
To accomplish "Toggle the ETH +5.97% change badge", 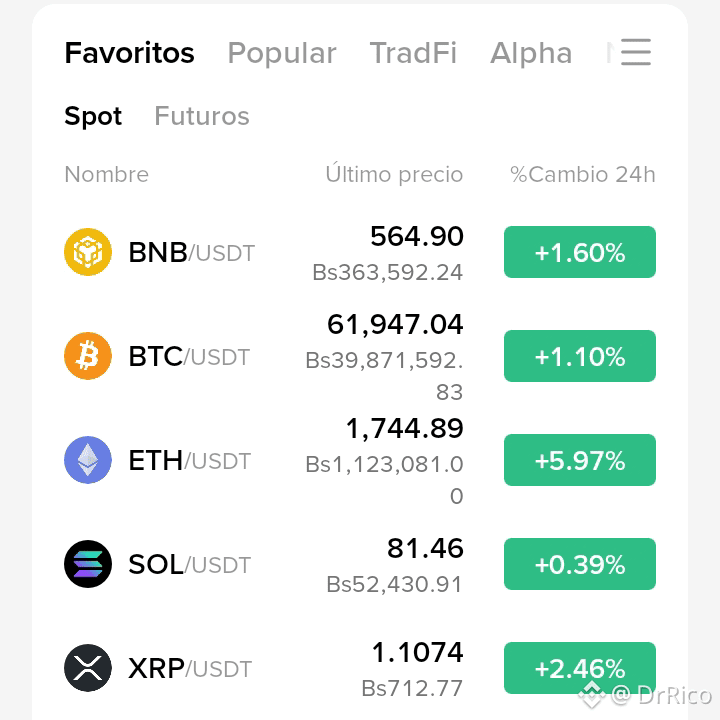I will point(580,460).
